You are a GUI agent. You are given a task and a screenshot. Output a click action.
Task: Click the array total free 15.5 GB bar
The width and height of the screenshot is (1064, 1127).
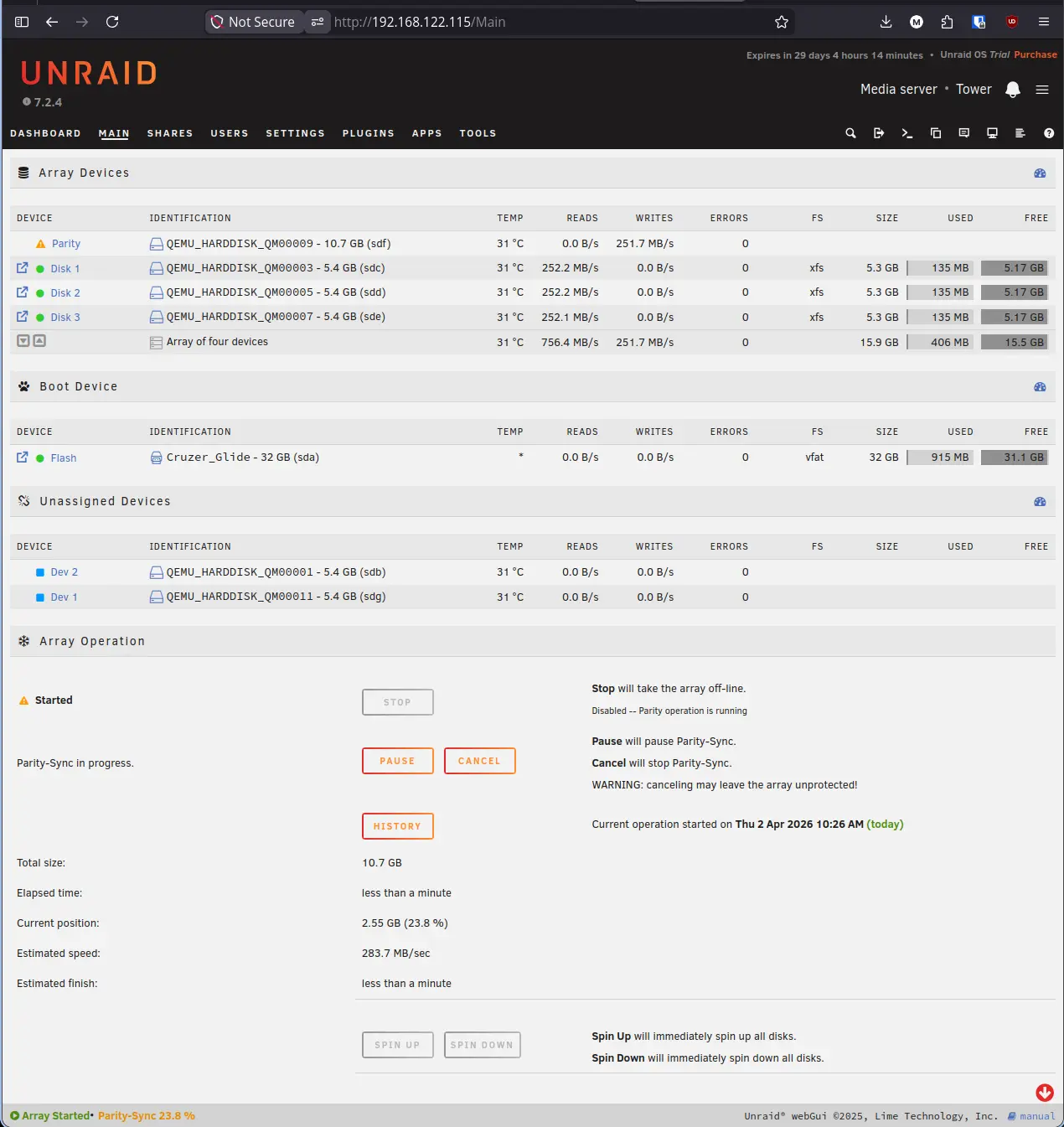tap(1015, 342)
